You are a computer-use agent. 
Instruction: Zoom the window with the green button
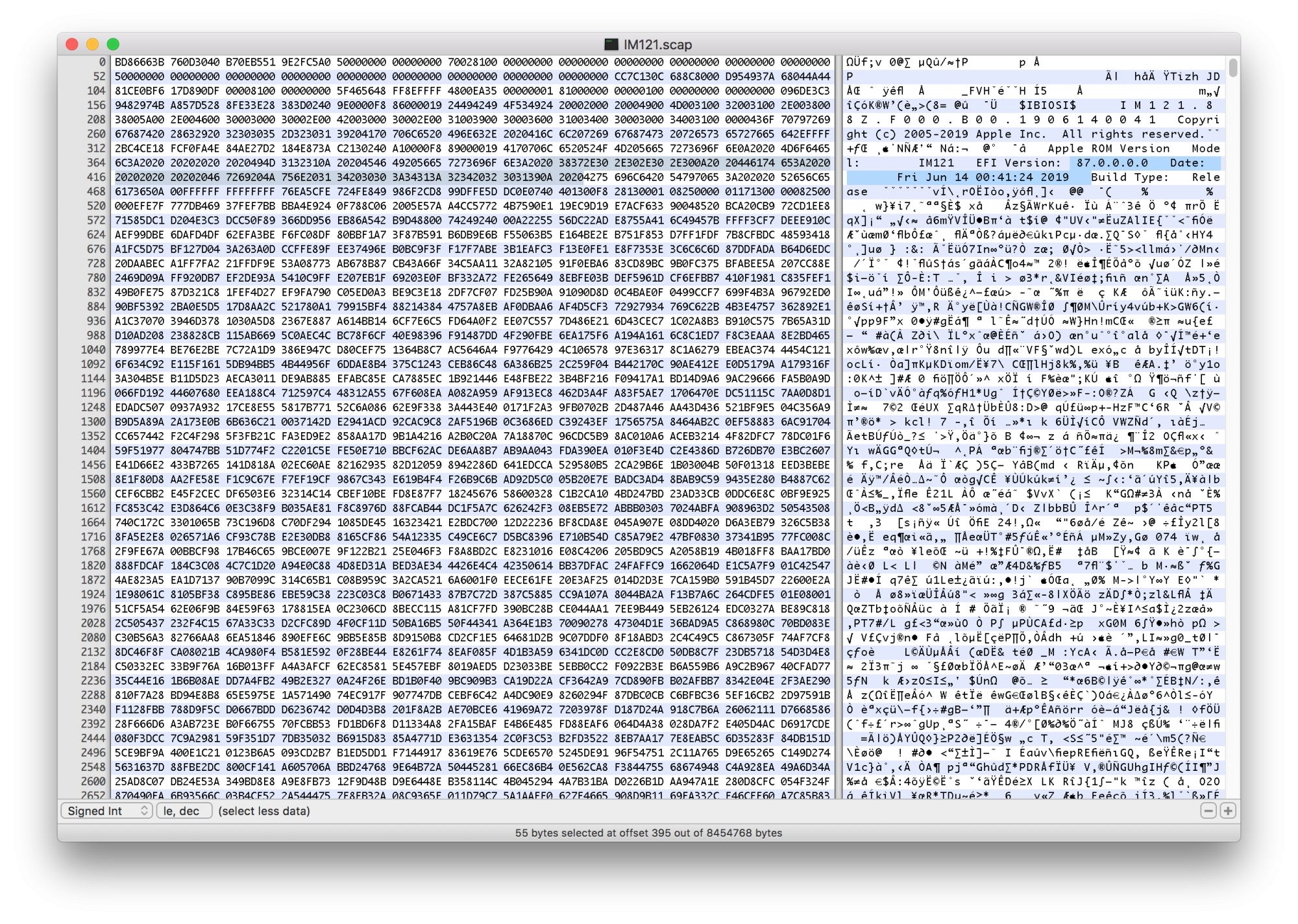coord(113,44)
